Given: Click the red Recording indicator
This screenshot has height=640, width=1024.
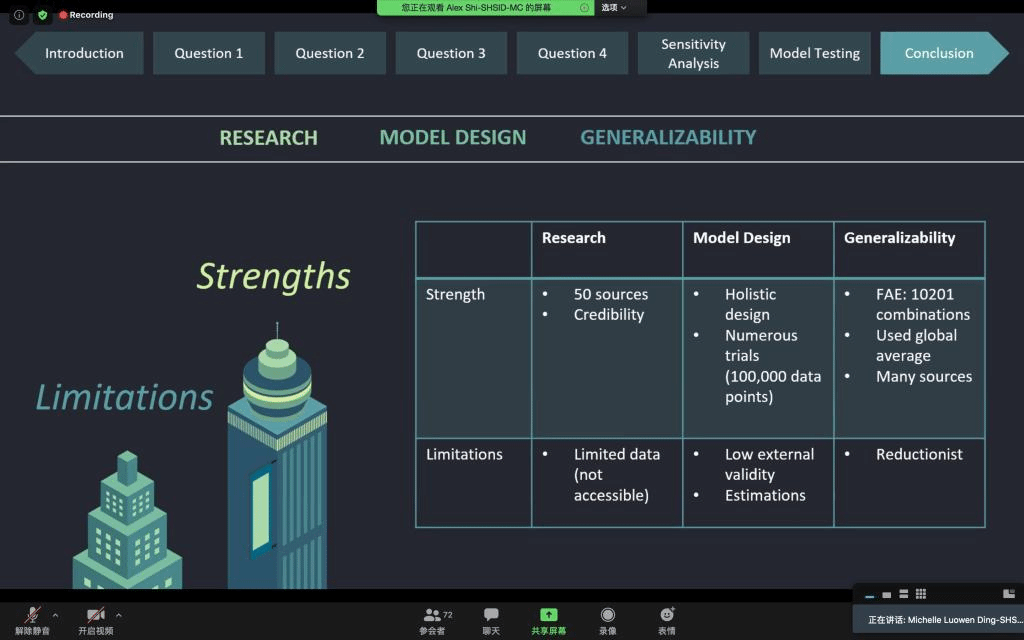Looking at the screenshot, I should coord(86,14).
